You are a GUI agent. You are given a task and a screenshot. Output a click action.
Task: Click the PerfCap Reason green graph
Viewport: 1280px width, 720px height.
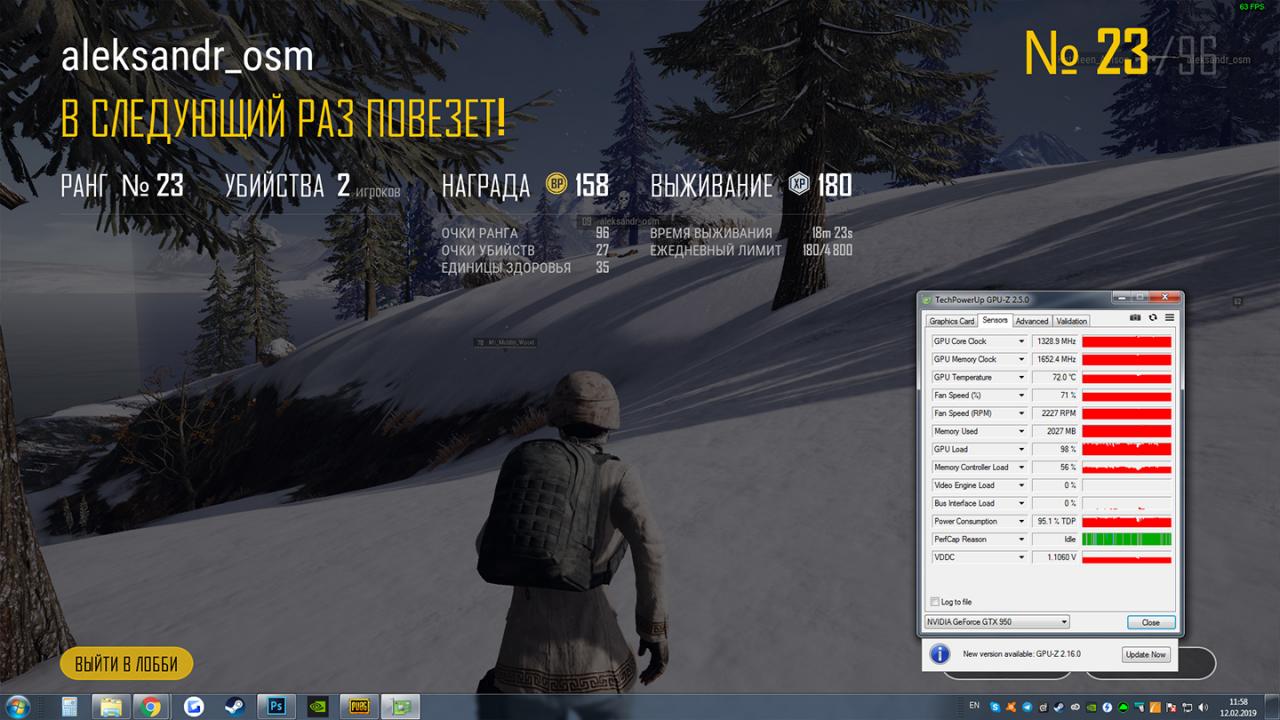coord(1126,540)
